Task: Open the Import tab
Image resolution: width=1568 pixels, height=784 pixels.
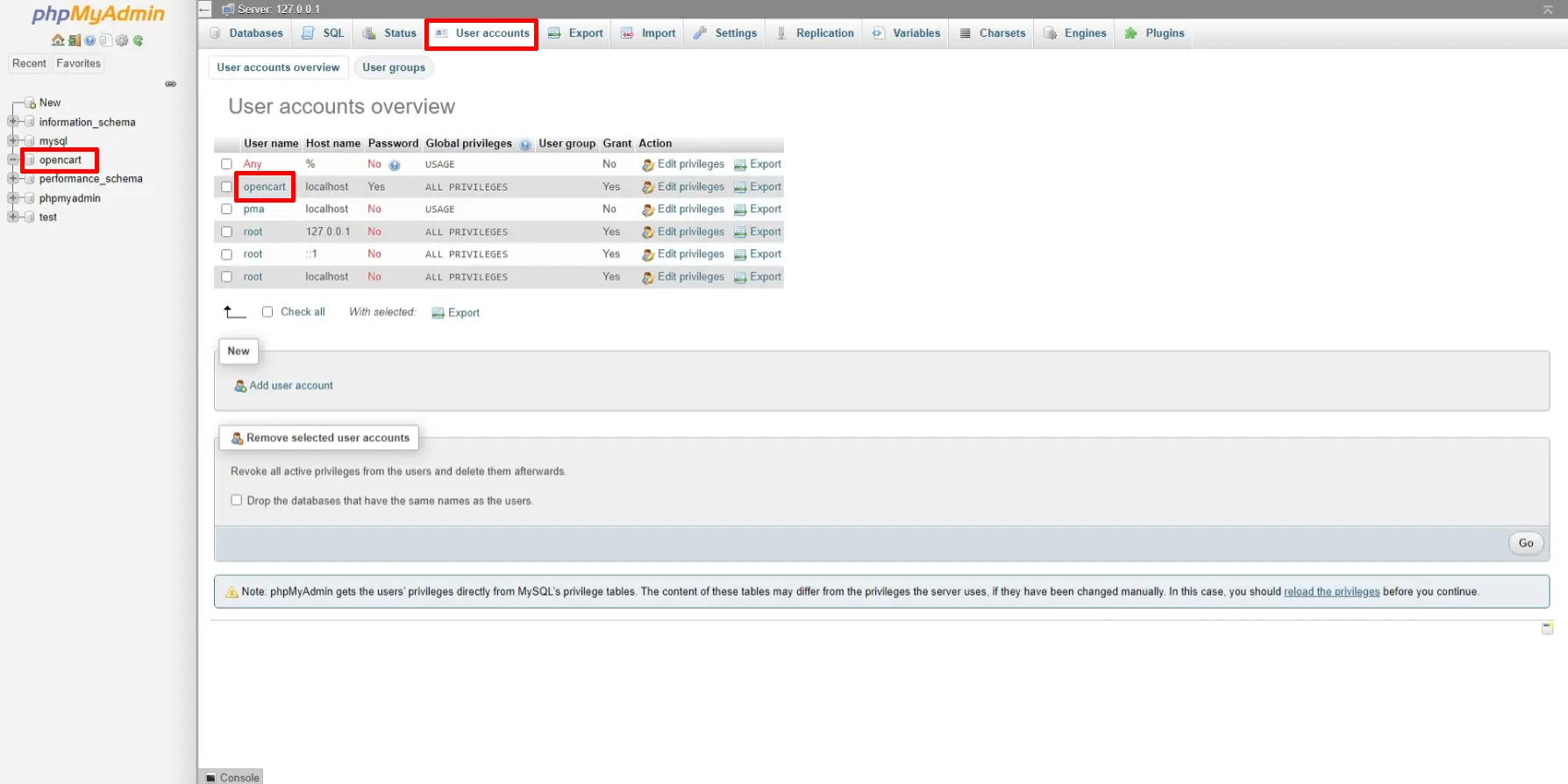Action: click(x=649, y=33)
